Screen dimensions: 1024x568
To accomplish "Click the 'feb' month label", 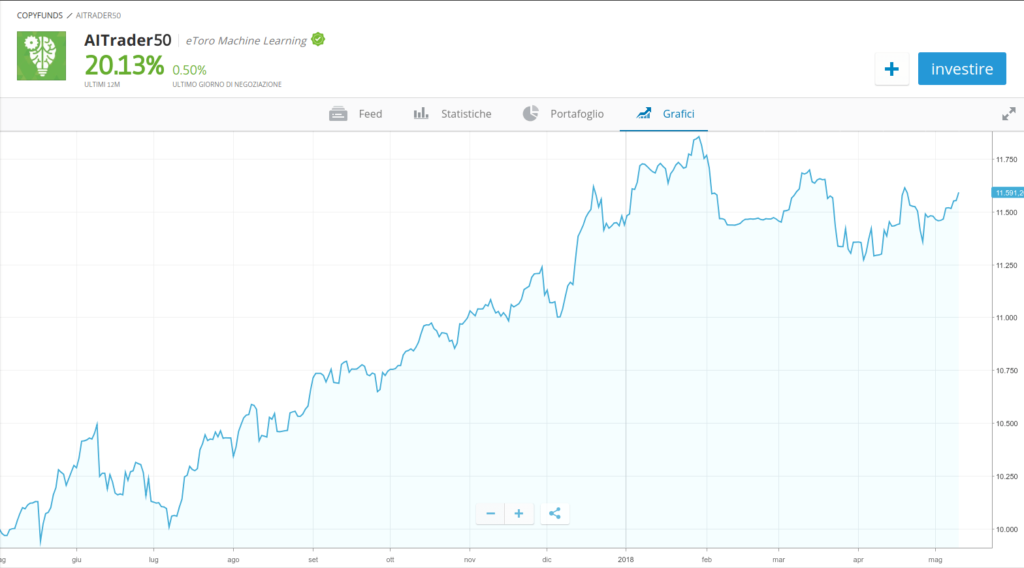I will click(x=707, y=560).
